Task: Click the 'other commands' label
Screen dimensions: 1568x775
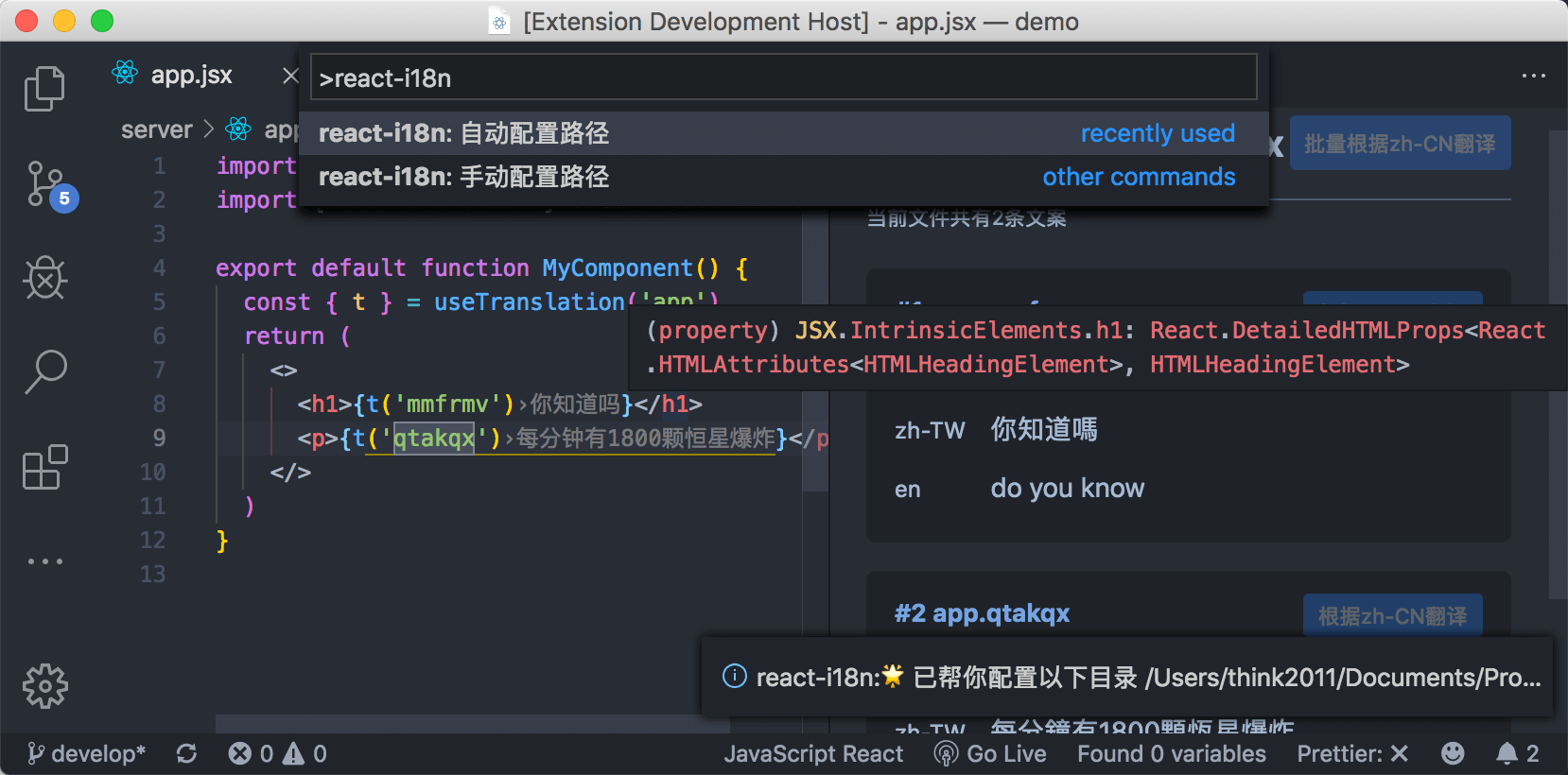Action: (x=1139, y=177)
